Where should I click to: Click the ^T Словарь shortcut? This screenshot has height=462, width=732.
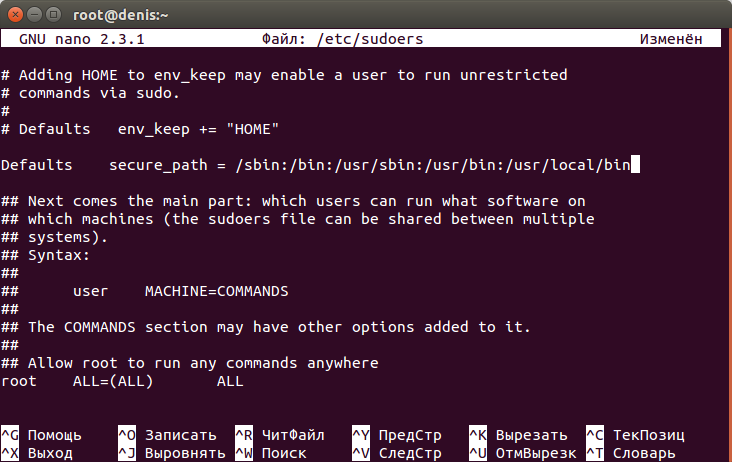[x=631, y=453]
